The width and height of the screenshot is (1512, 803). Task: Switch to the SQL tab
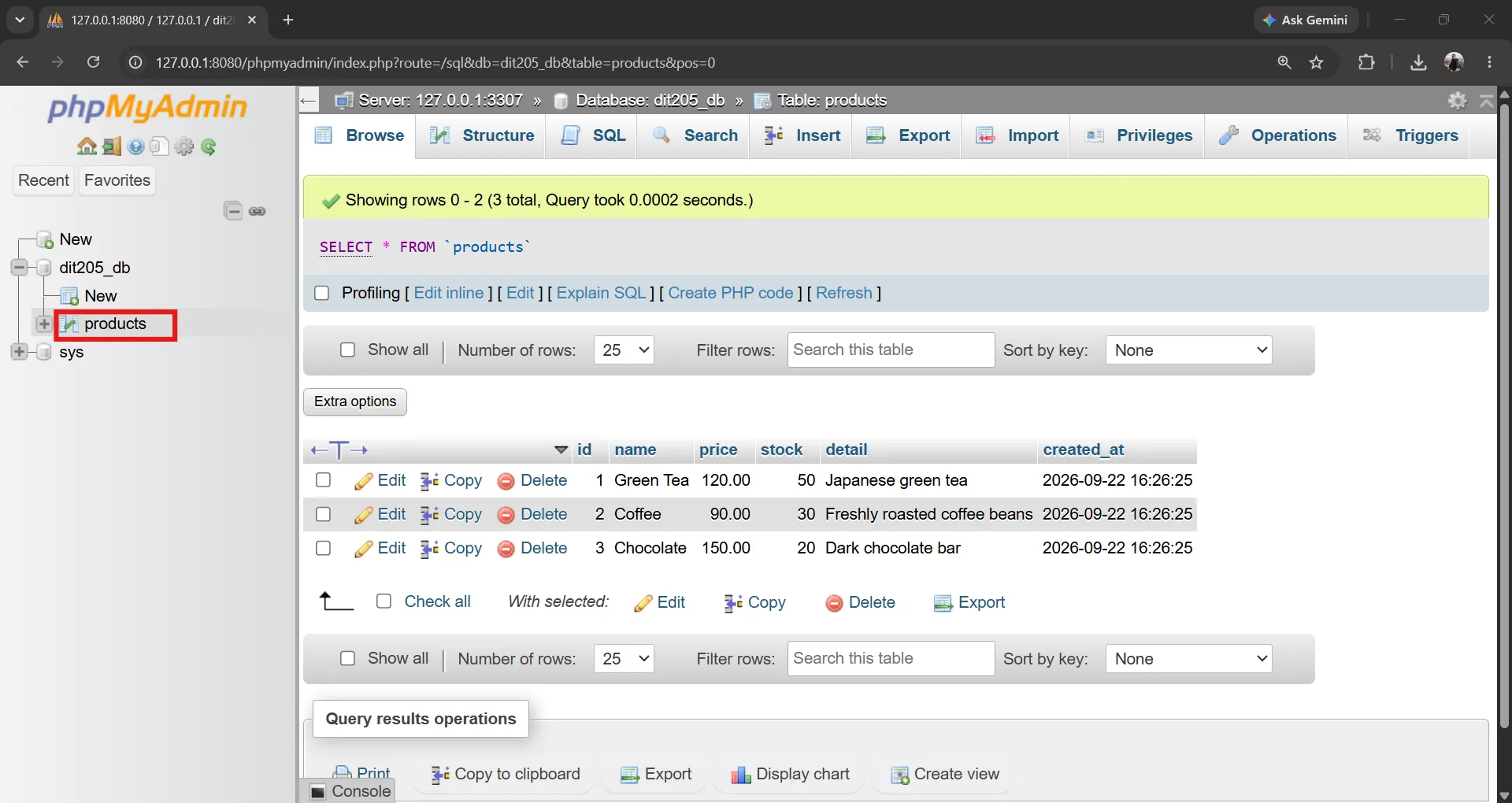point(593,135)
